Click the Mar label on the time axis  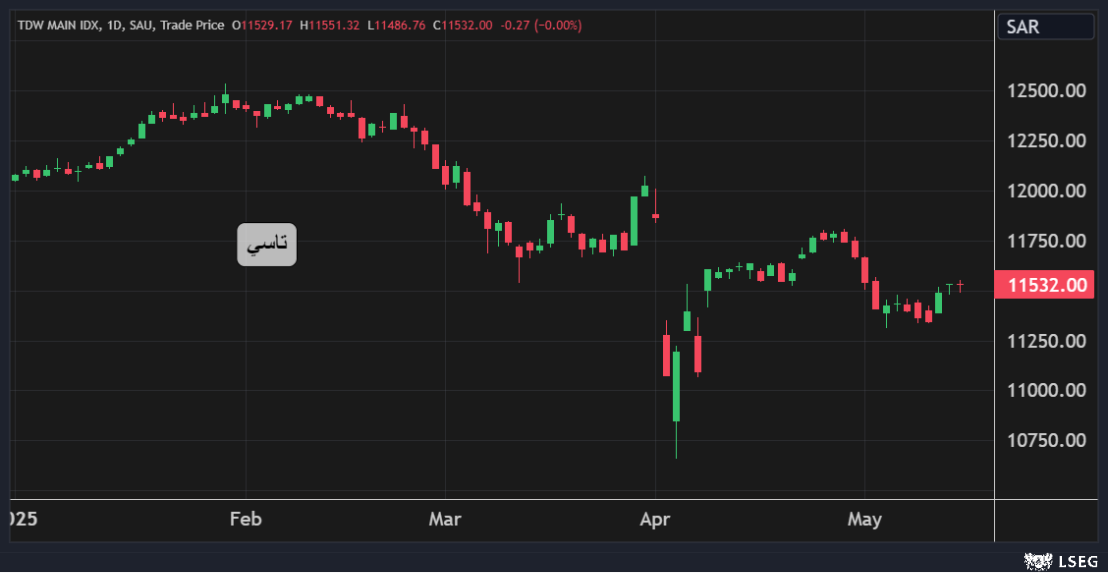tap(444, 519)
